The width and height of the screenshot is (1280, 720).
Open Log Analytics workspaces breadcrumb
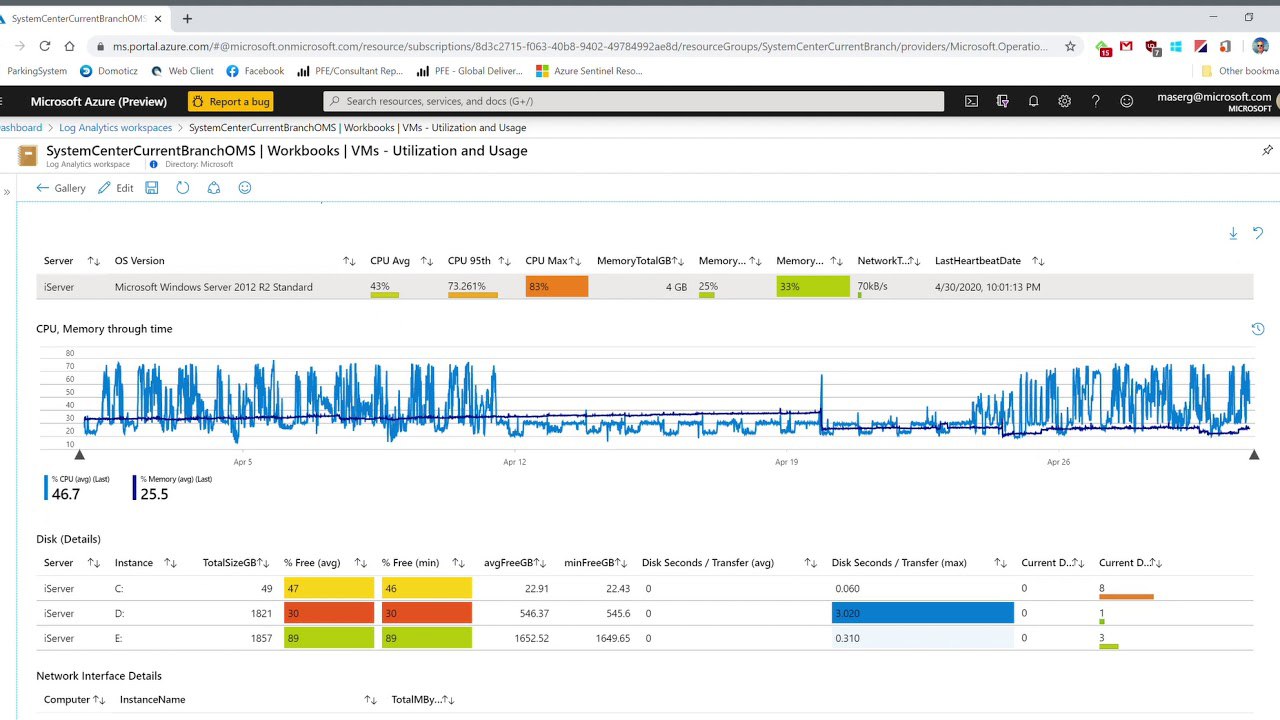(116, 128)
